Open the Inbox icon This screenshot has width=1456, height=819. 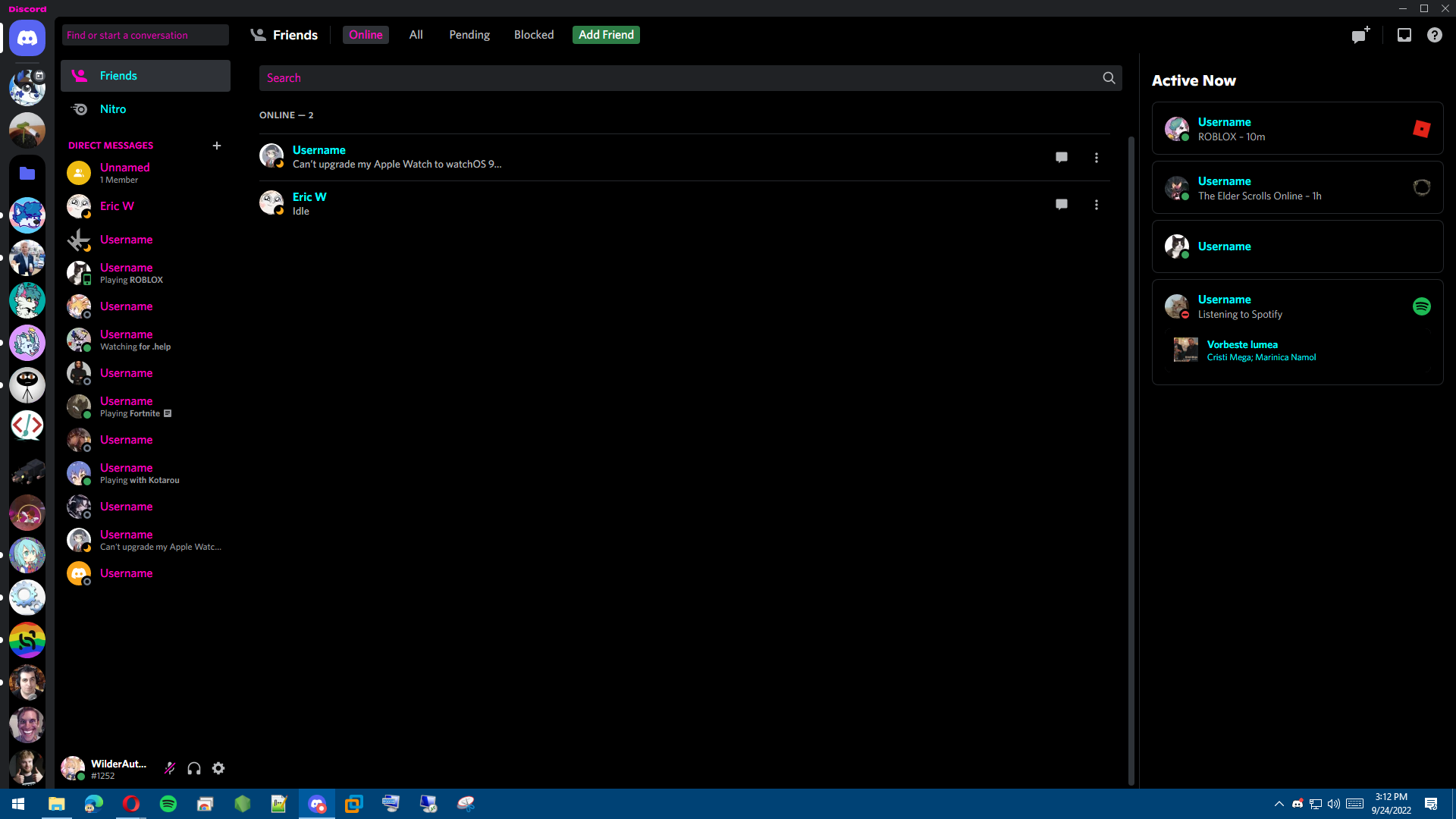point(1404,35)
